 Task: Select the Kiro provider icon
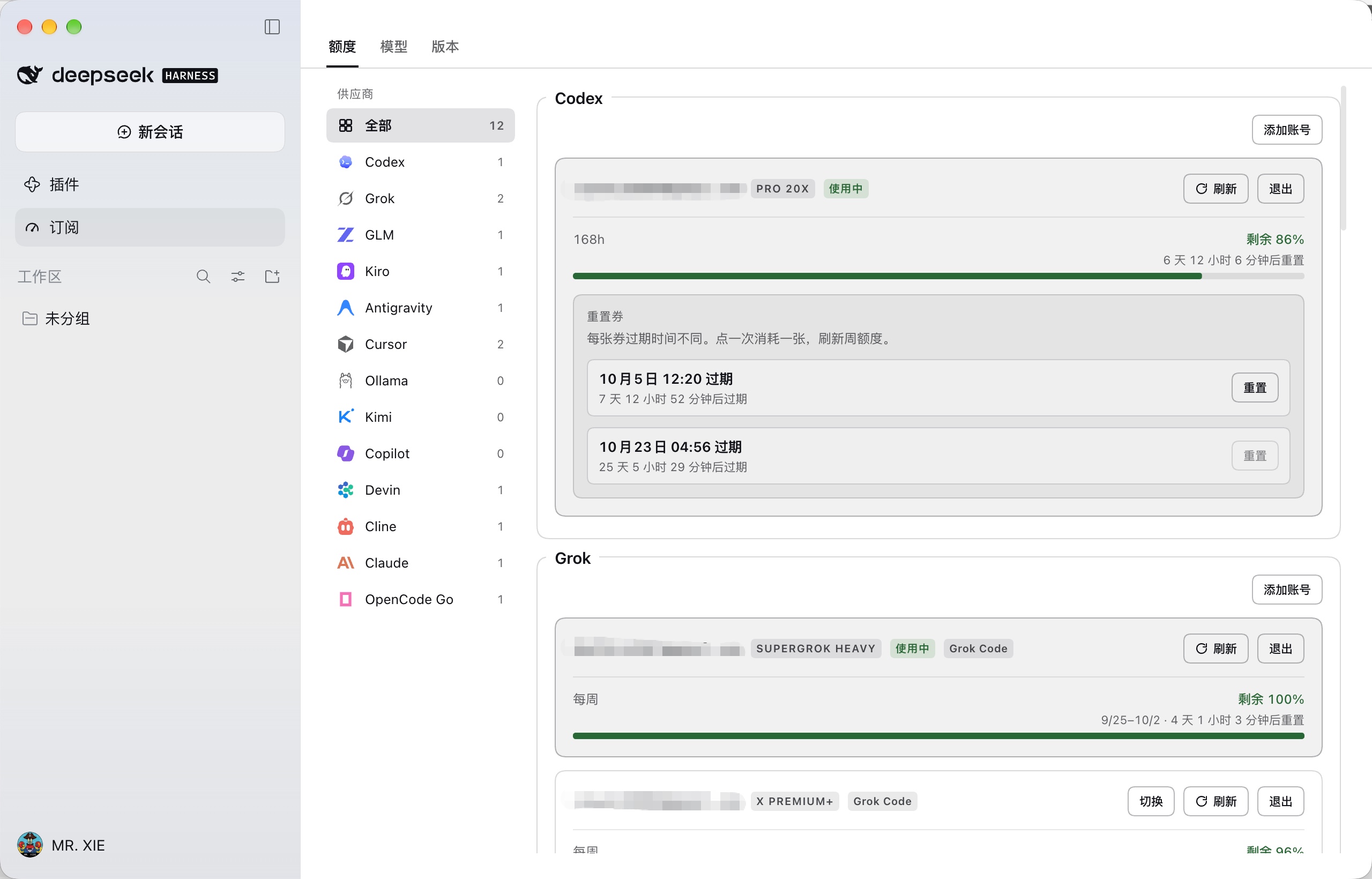(x=345, y=271)
